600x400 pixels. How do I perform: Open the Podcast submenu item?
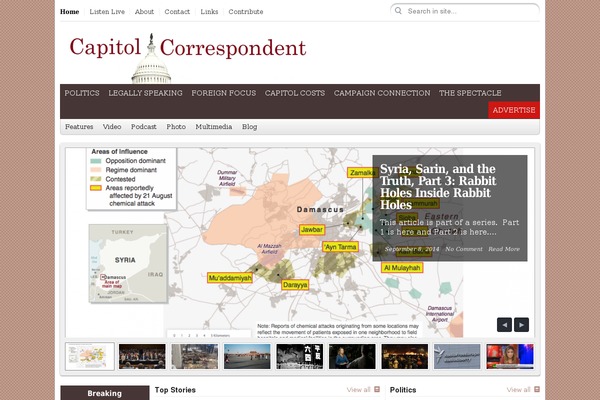[x=144, y=127]
